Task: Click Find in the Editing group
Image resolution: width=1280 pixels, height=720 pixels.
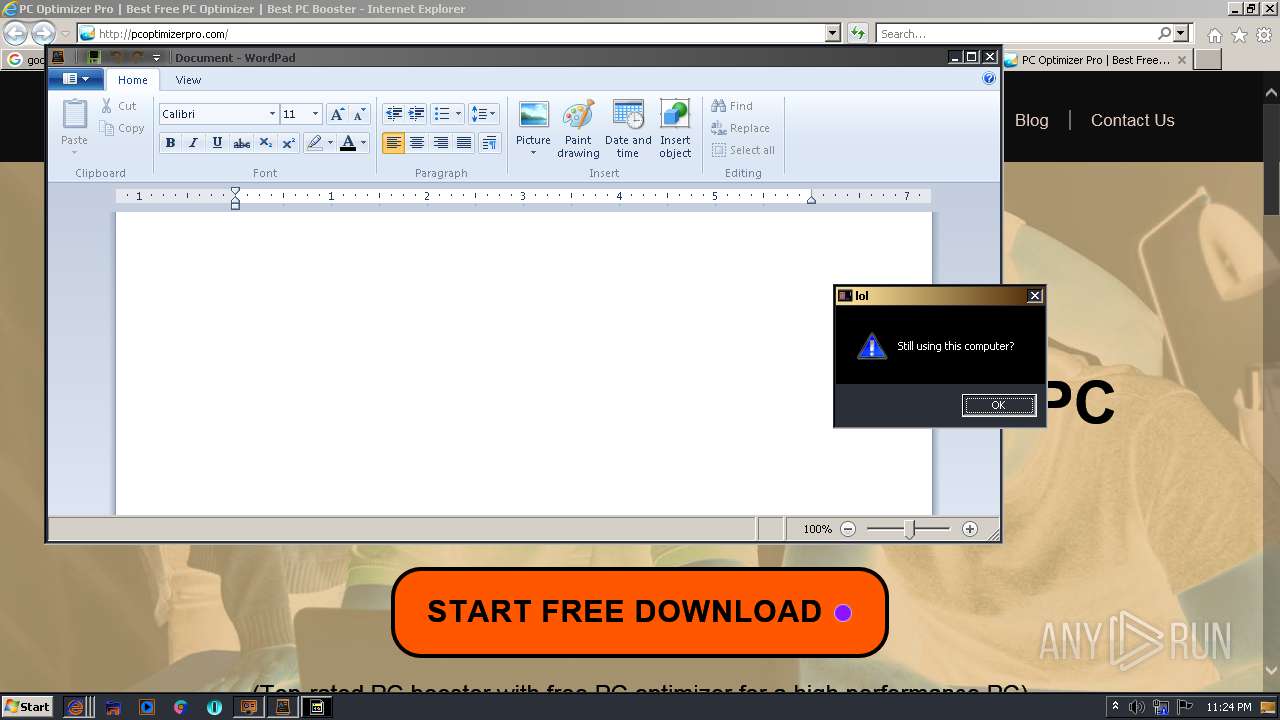Action: [732, 106]
